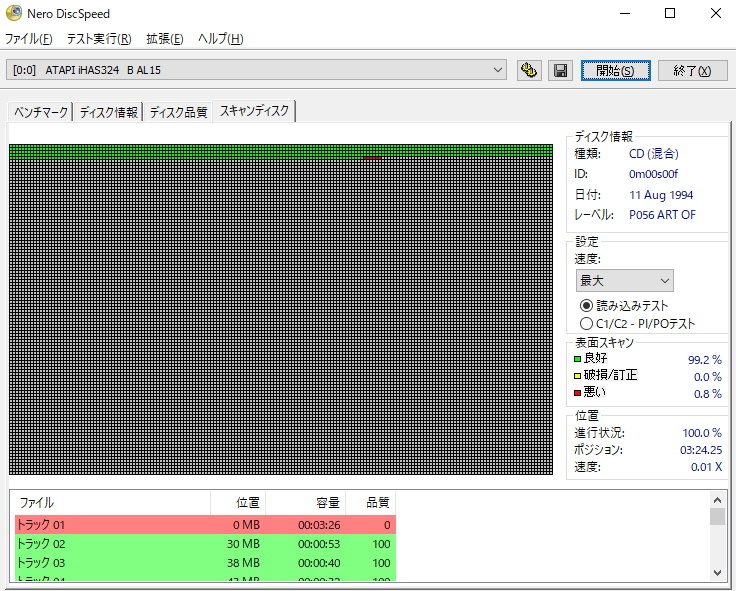
Task: Select the トラック 02 row
Action: 205,544
